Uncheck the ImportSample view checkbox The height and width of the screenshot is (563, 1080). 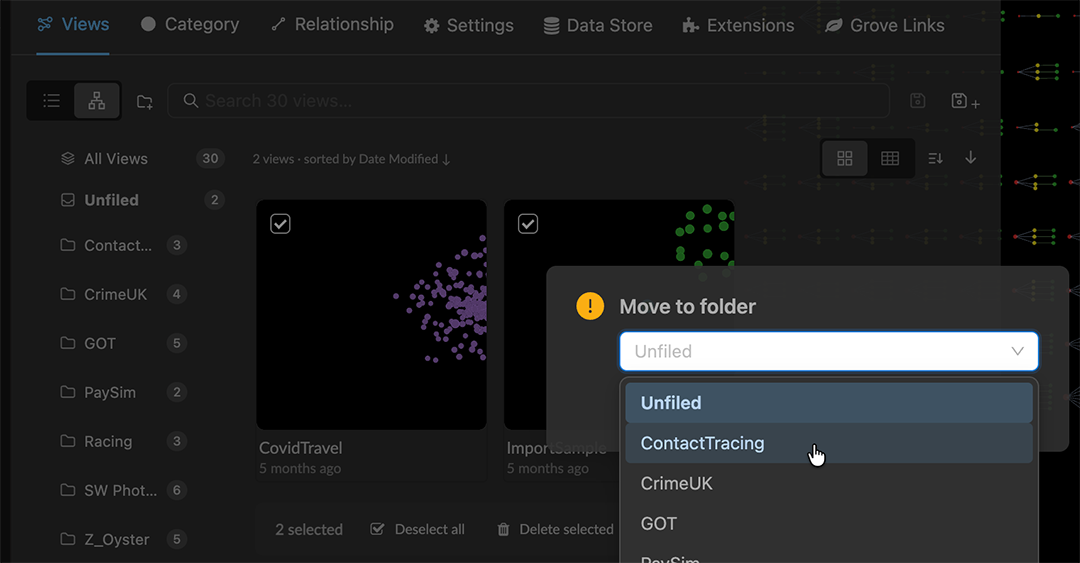528,224
